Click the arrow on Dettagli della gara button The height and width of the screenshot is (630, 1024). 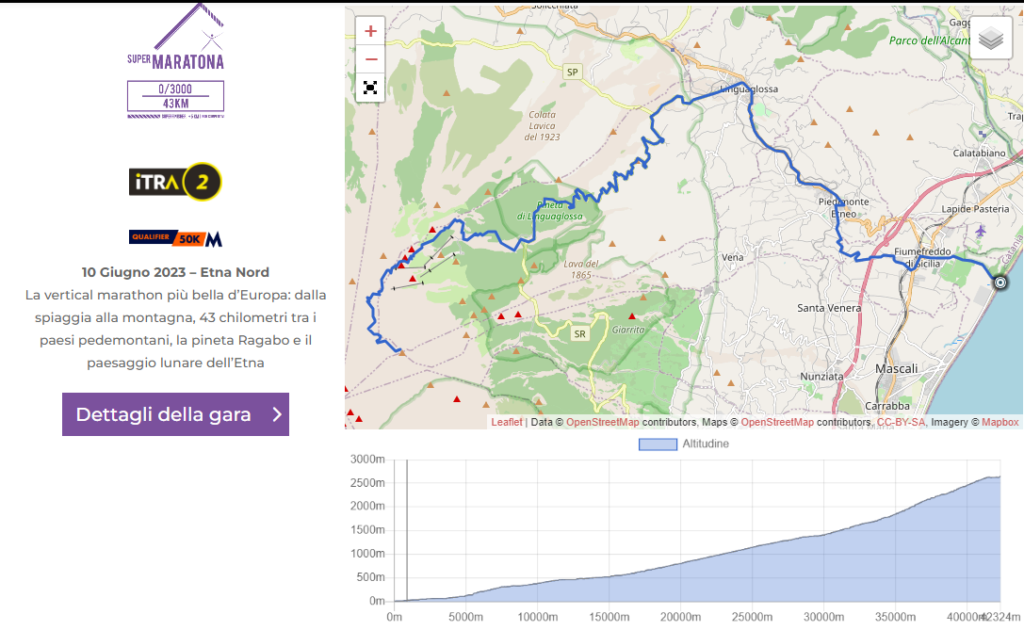tap(277, 415)
